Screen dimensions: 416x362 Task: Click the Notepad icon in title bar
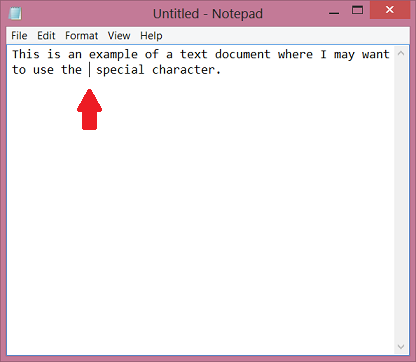tap(15, 13)
